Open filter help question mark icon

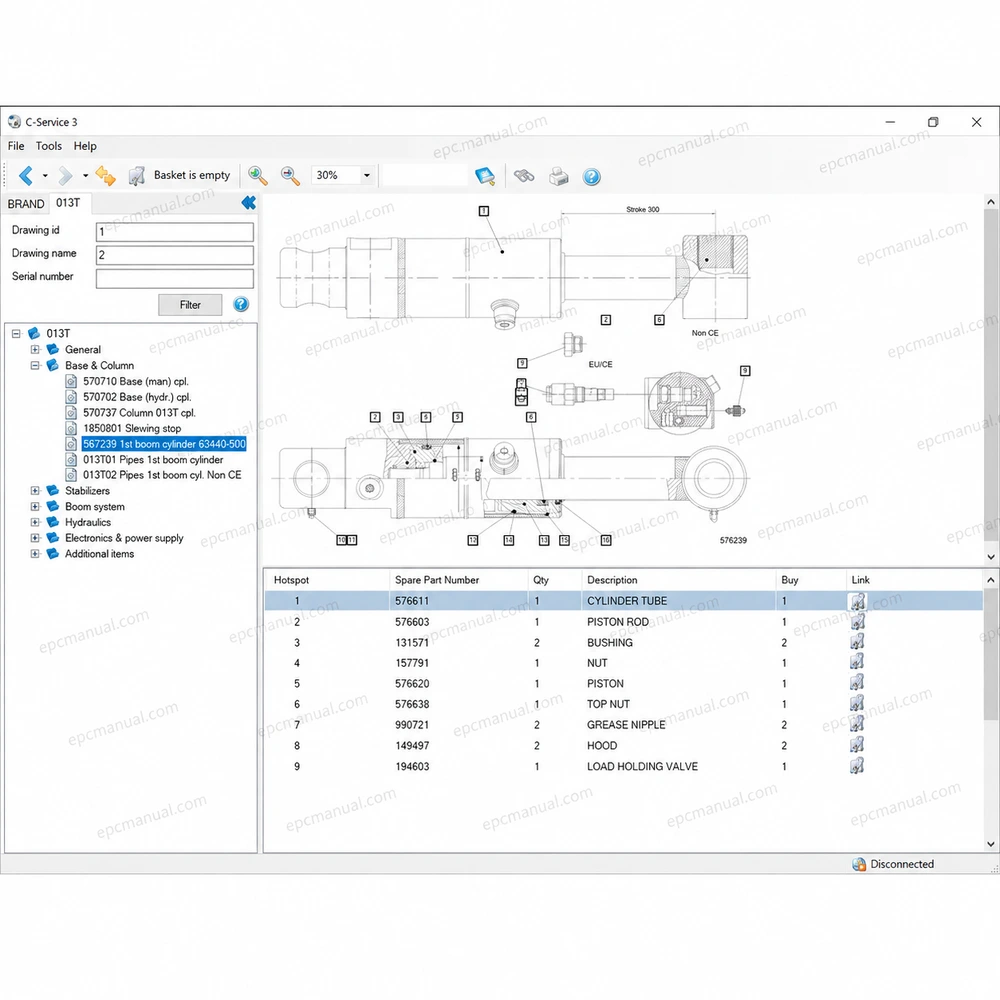tap(241, 304)
